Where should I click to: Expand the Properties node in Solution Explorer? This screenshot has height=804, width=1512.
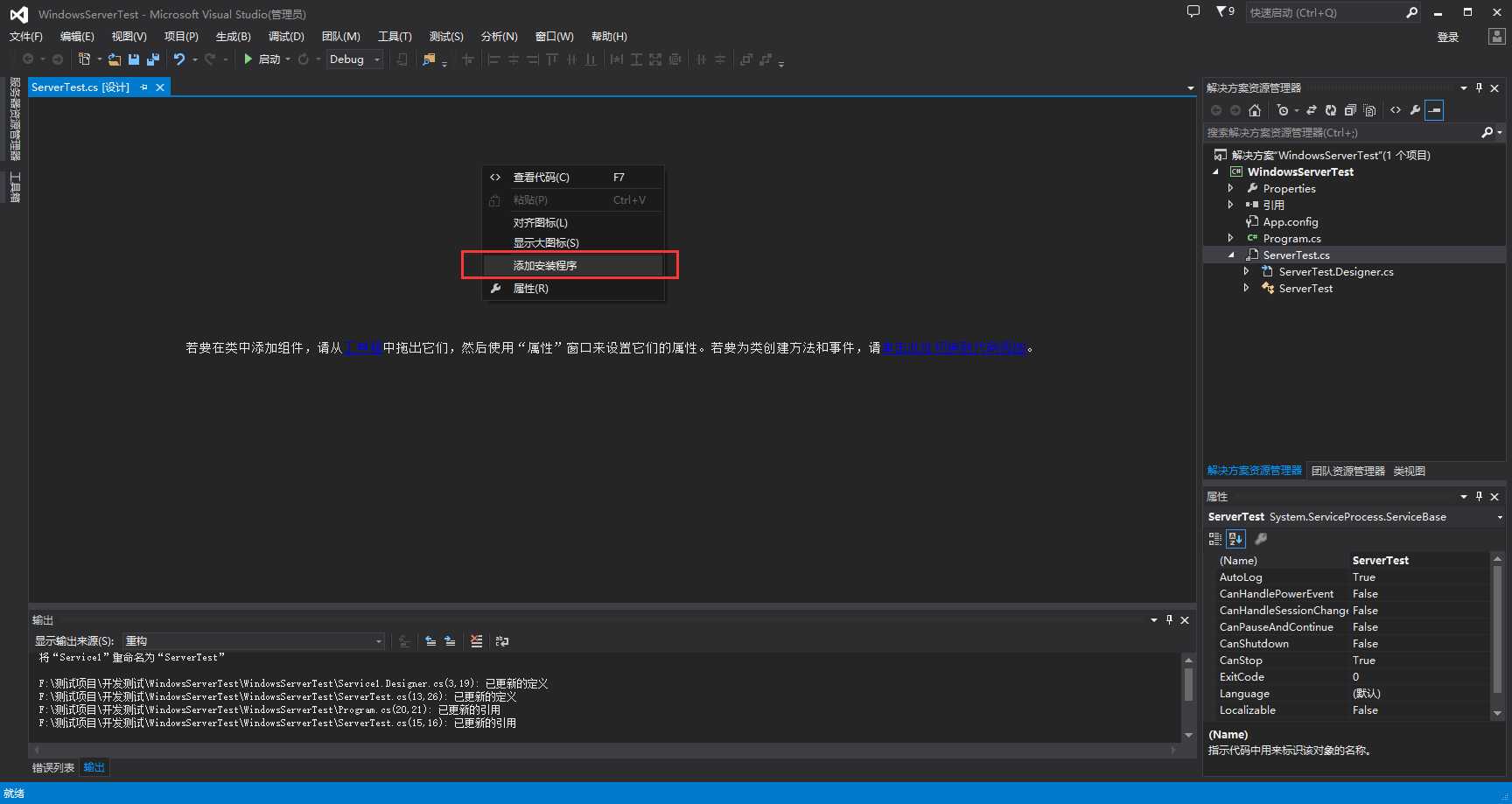(1230, 188)
